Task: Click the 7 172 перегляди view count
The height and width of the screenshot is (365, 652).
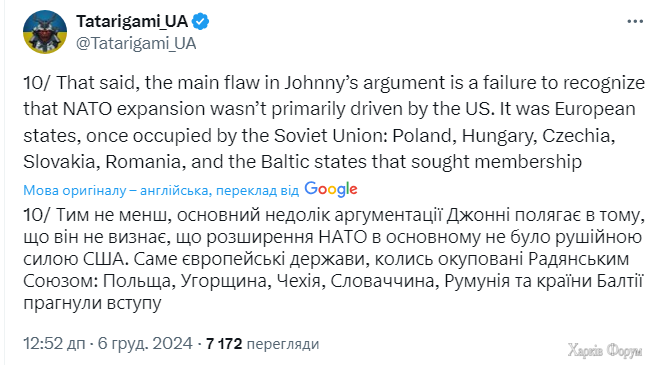Action: 262,344
